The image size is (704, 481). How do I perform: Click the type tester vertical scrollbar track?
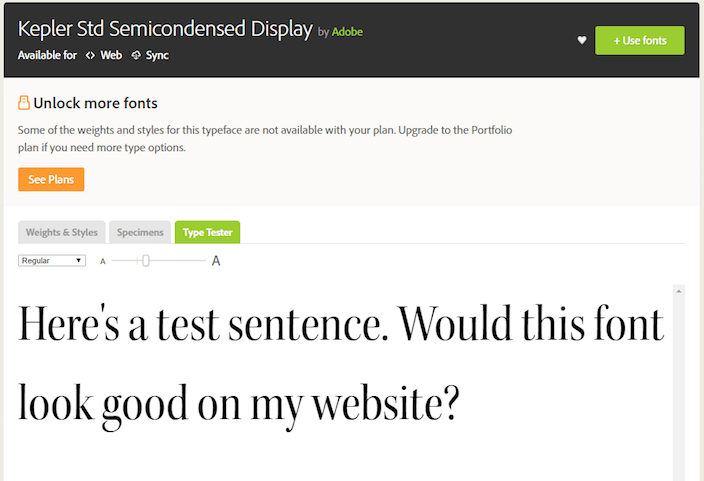point(679,400)
